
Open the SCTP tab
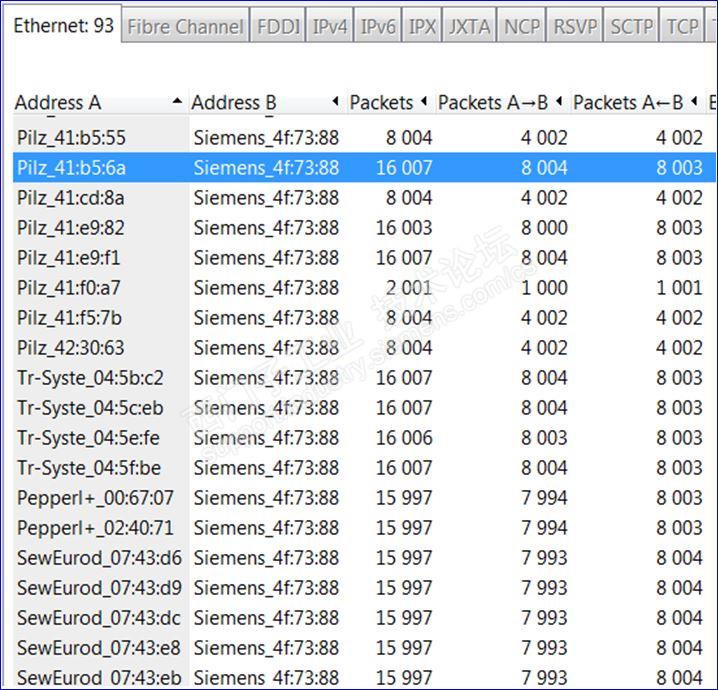click(631, 27)
